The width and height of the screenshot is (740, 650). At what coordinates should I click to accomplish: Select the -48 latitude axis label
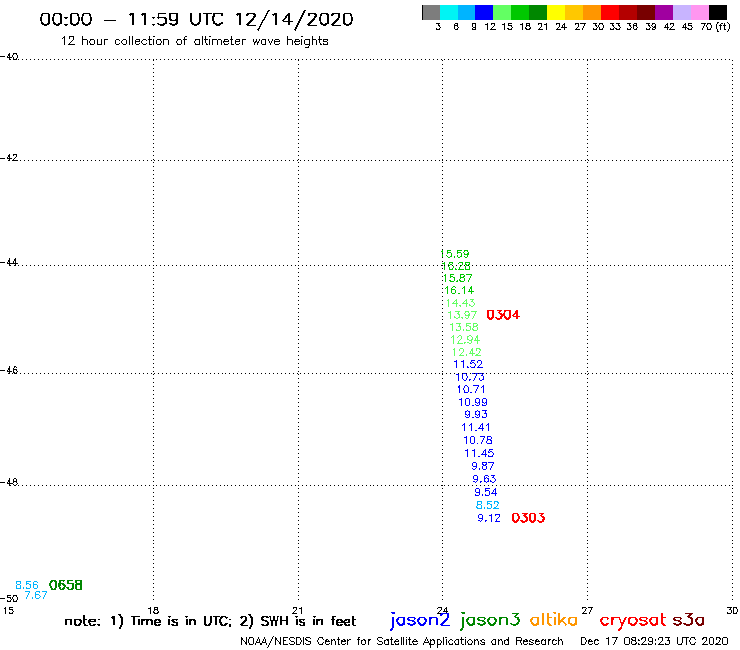9,482
